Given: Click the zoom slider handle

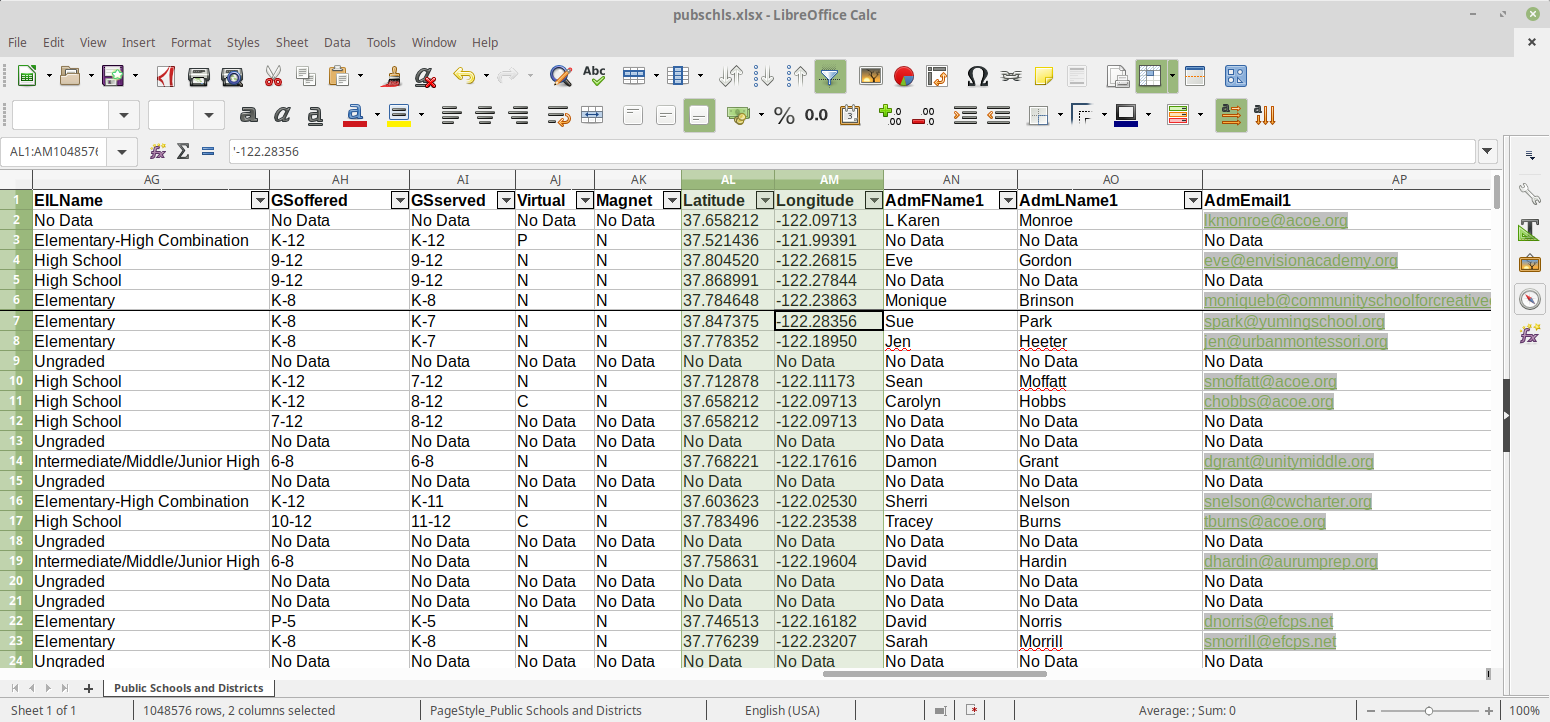Looking at the screenshot, I should pos(1428,711).
